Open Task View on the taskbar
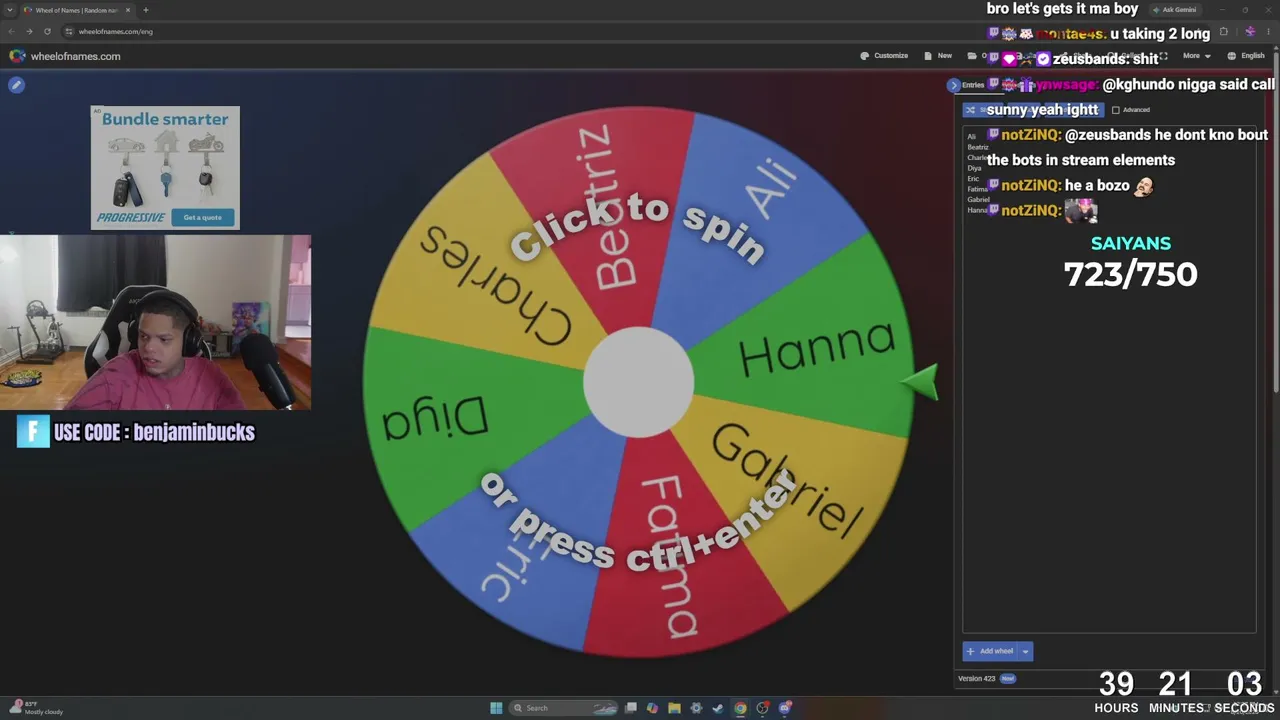The width and height of the screenshot is (1280, 720). tap(630, 708)
